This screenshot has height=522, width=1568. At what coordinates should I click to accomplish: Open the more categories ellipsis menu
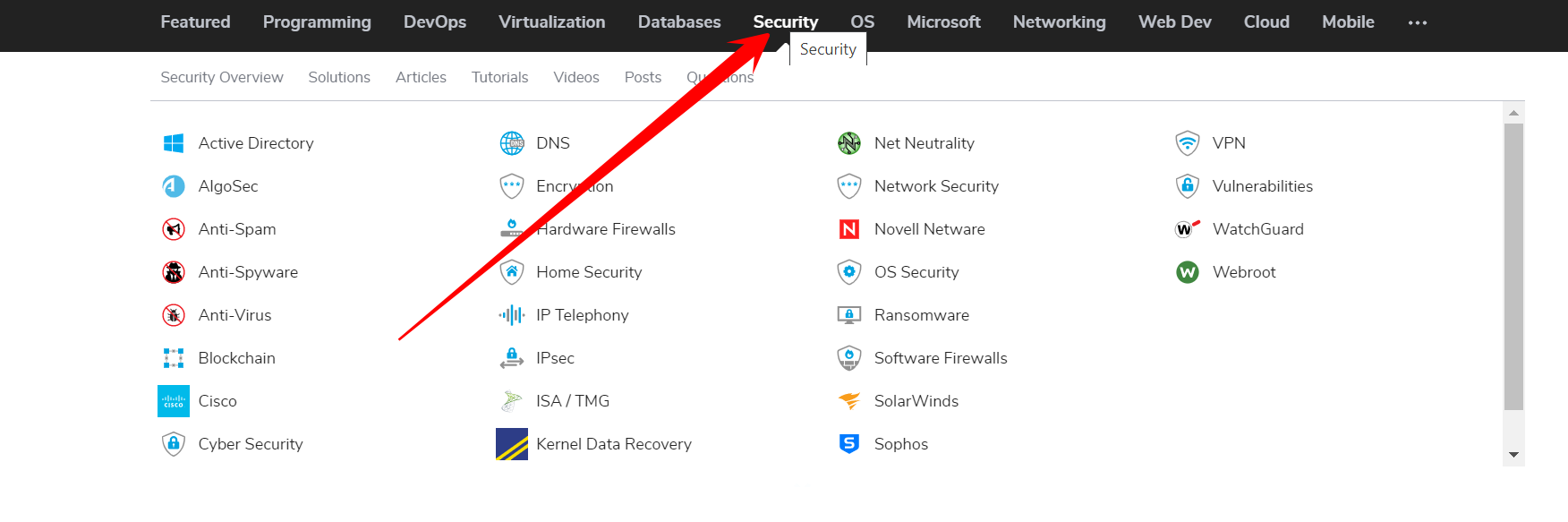point(1418,22)
